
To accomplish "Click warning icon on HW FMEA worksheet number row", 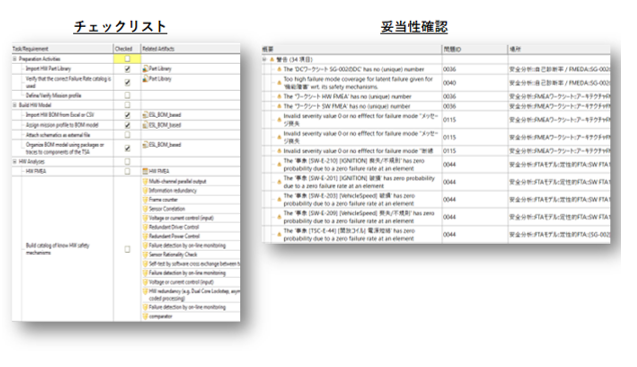I will pyautogui.click(x=279, y=97).
